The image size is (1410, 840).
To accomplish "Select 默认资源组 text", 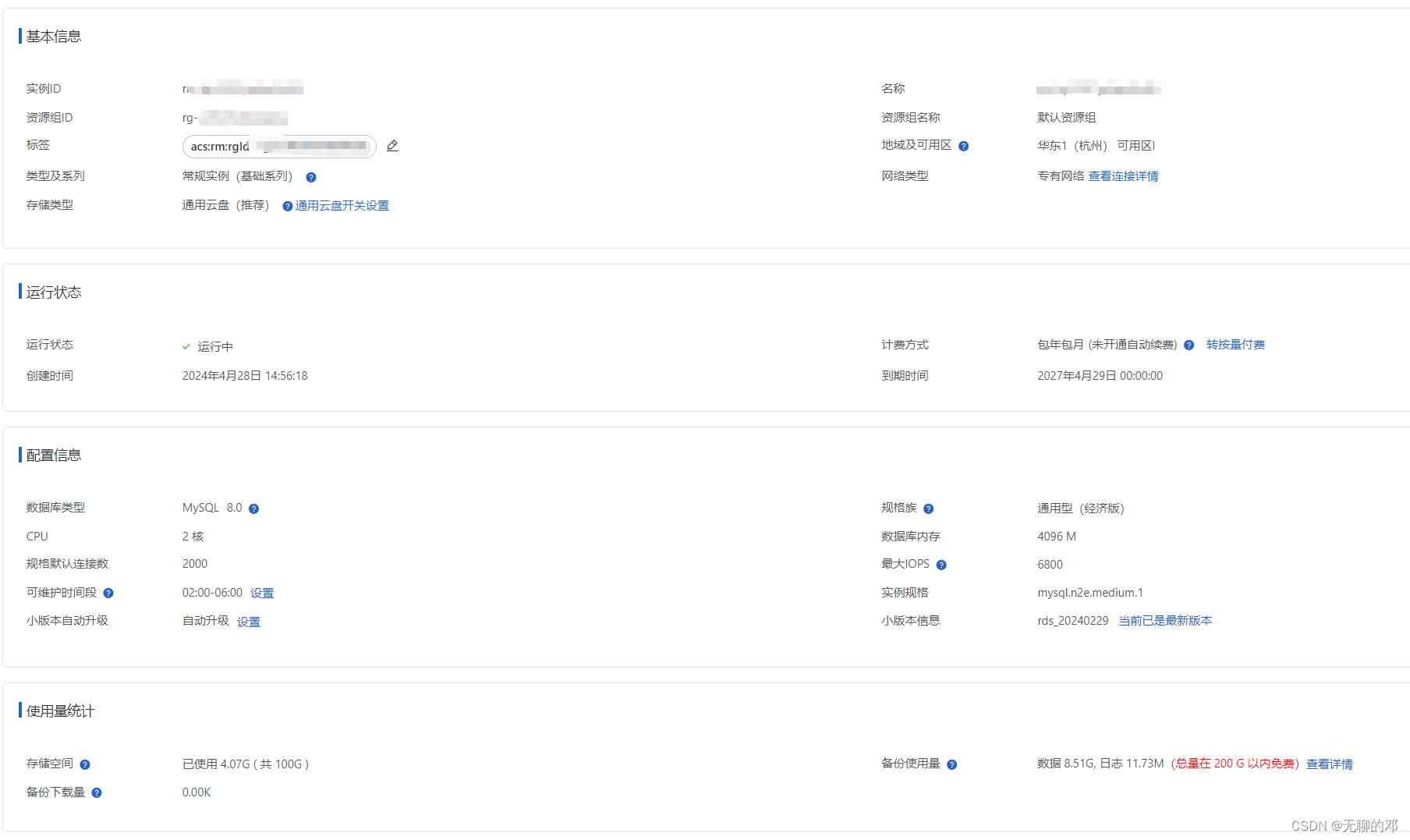I will coord(1067,118).
